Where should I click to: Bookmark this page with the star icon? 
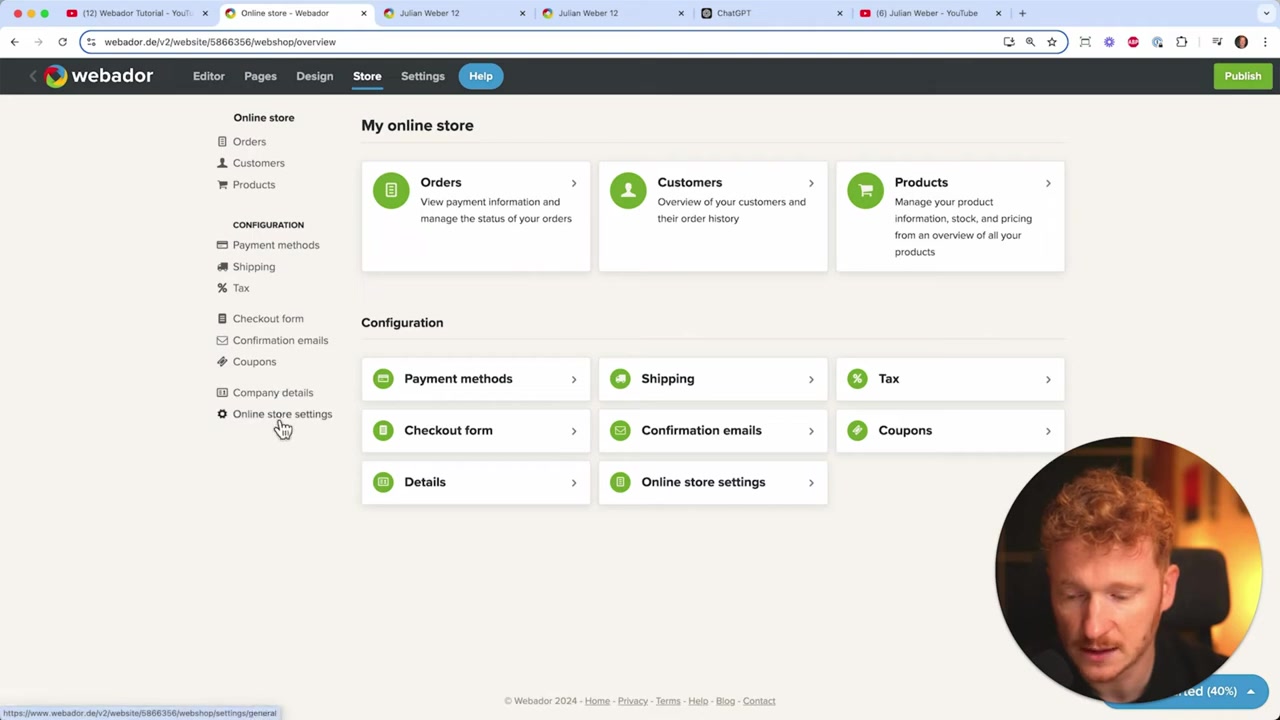tap(1052, 42)
